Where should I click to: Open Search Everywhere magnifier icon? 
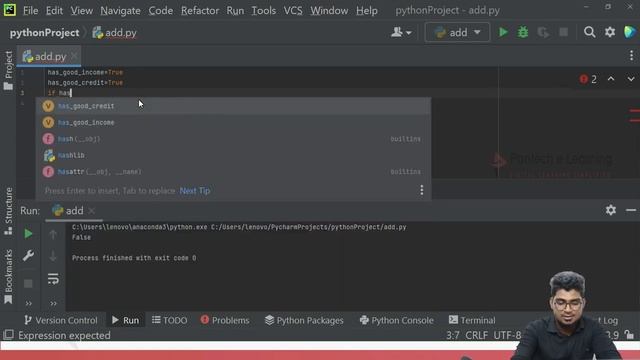pos(589,32)
